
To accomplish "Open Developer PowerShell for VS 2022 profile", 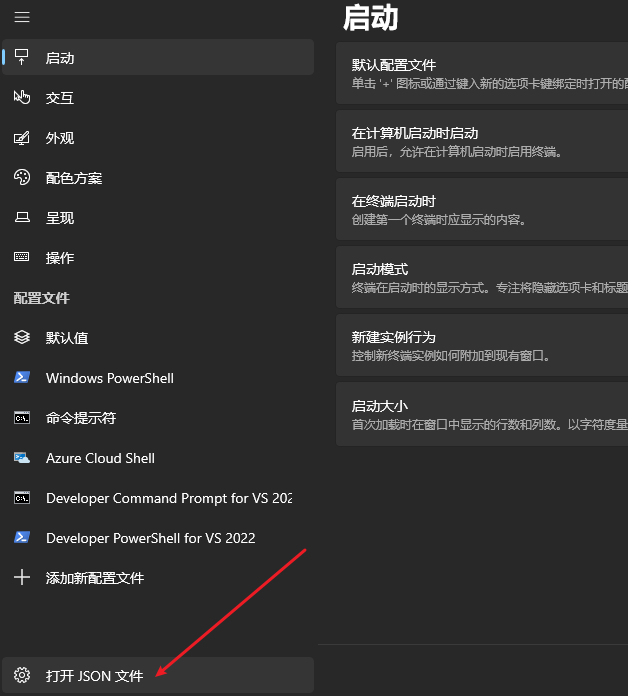I will pyautogui.click(x=150, y=538).
